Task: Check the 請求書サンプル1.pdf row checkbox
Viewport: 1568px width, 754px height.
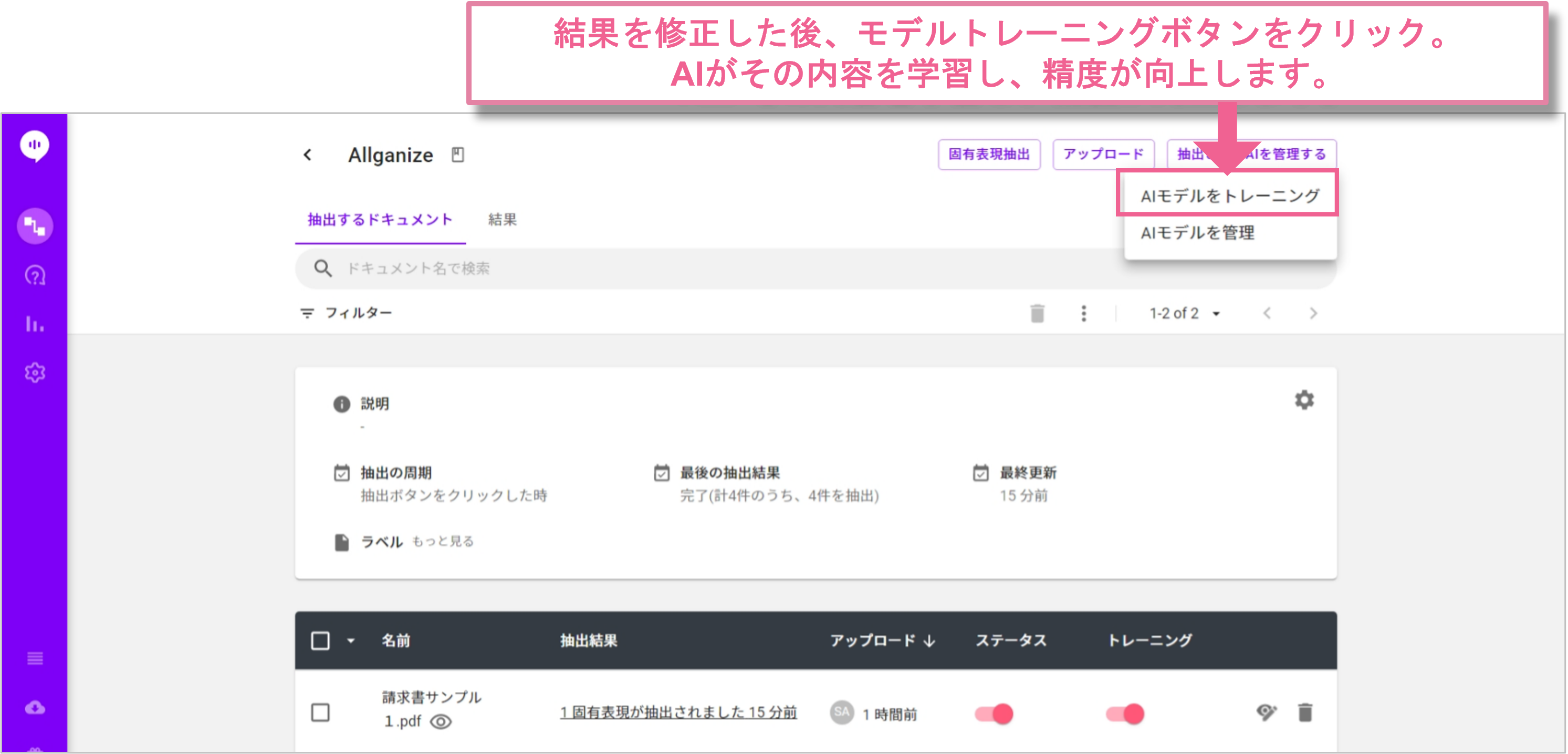Action: (x=320, y=712)
